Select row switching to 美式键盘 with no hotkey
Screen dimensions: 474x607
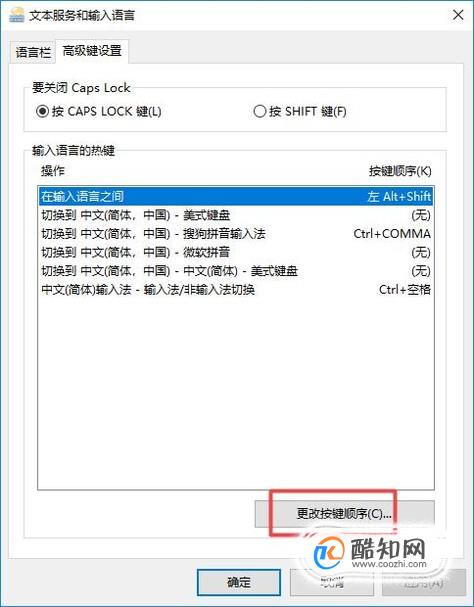pyautogui.click(x=236, y=215)
